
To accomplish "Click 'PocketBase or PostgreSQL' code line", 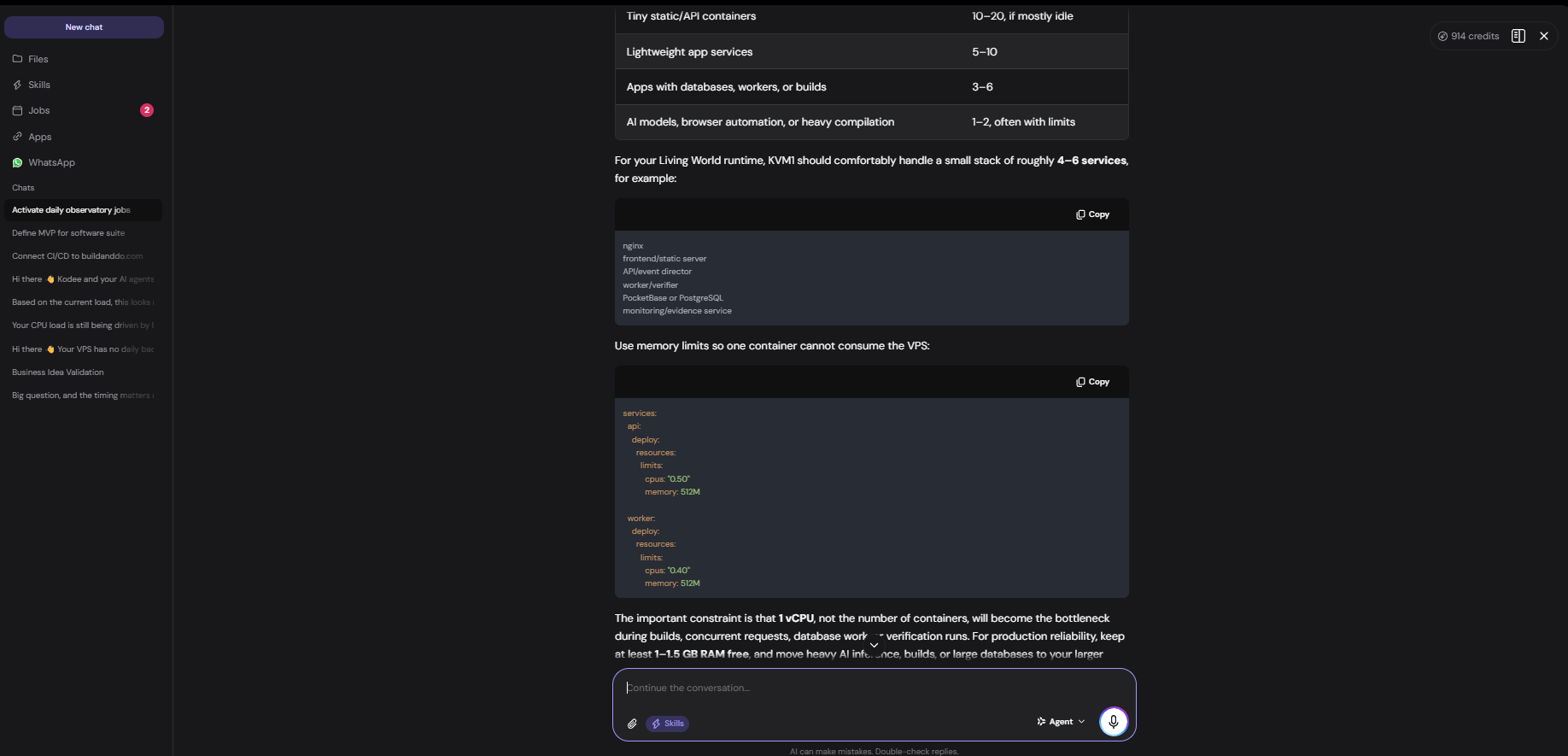I will [x=673, y=298].
